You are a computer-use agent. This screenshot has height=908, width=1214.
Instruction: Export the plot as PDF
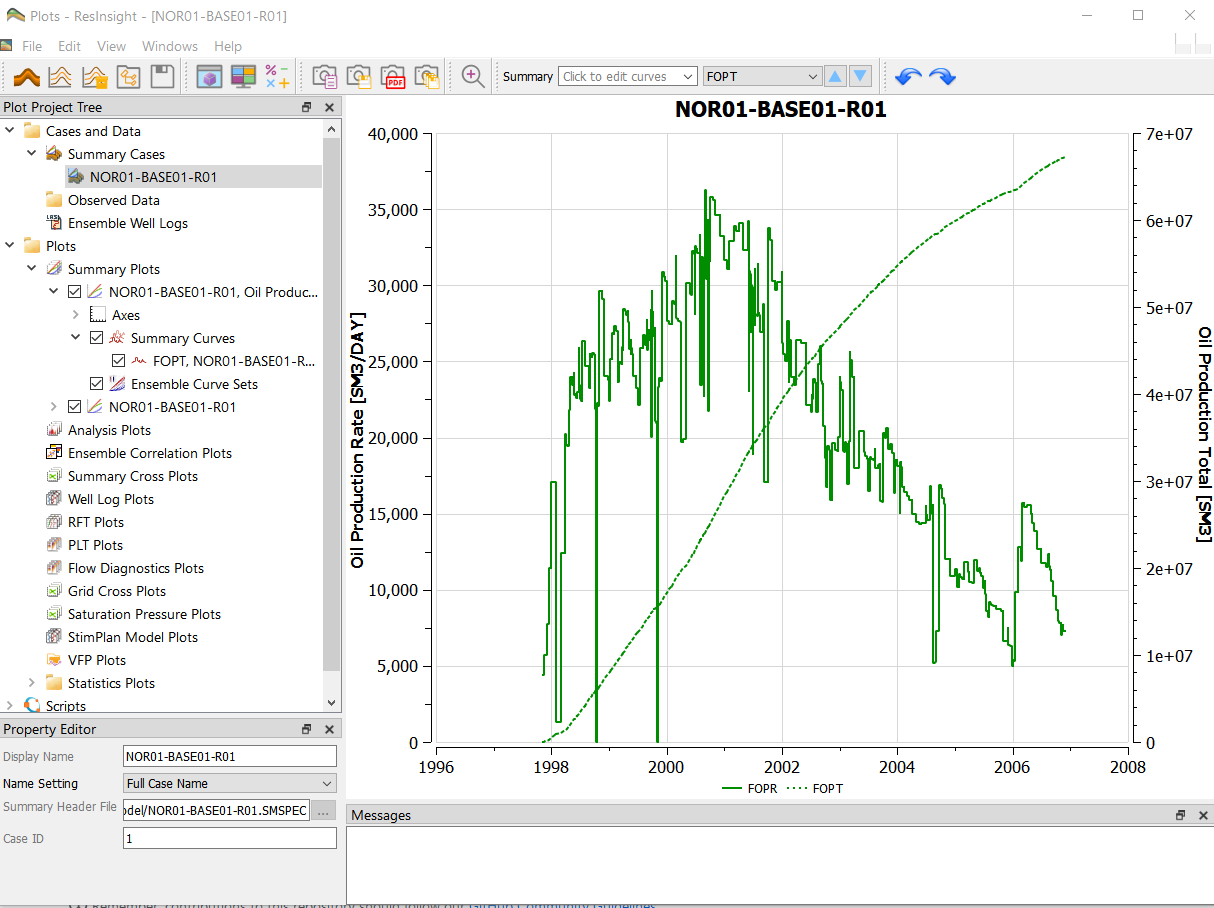click(394, 76)
